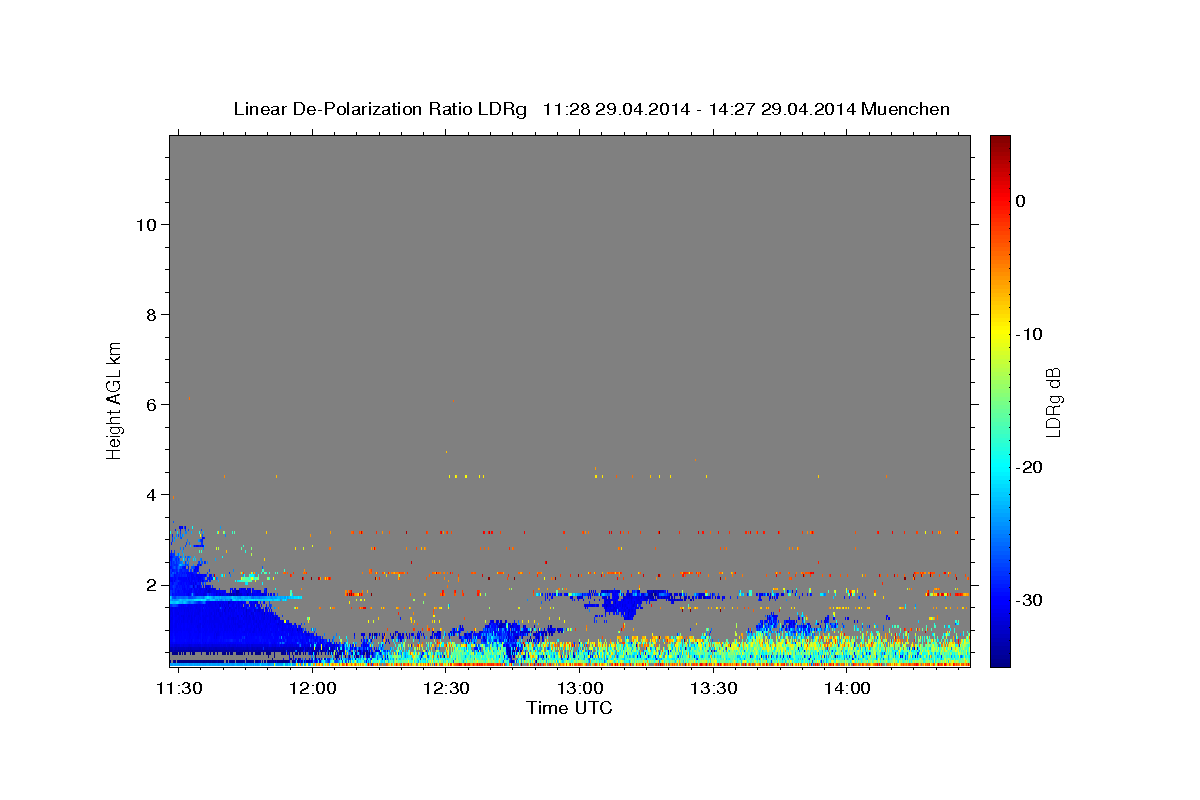Click the dark red top of colorbar
The height and width of the screenshot is (800, 1200).
point(1000,141)
